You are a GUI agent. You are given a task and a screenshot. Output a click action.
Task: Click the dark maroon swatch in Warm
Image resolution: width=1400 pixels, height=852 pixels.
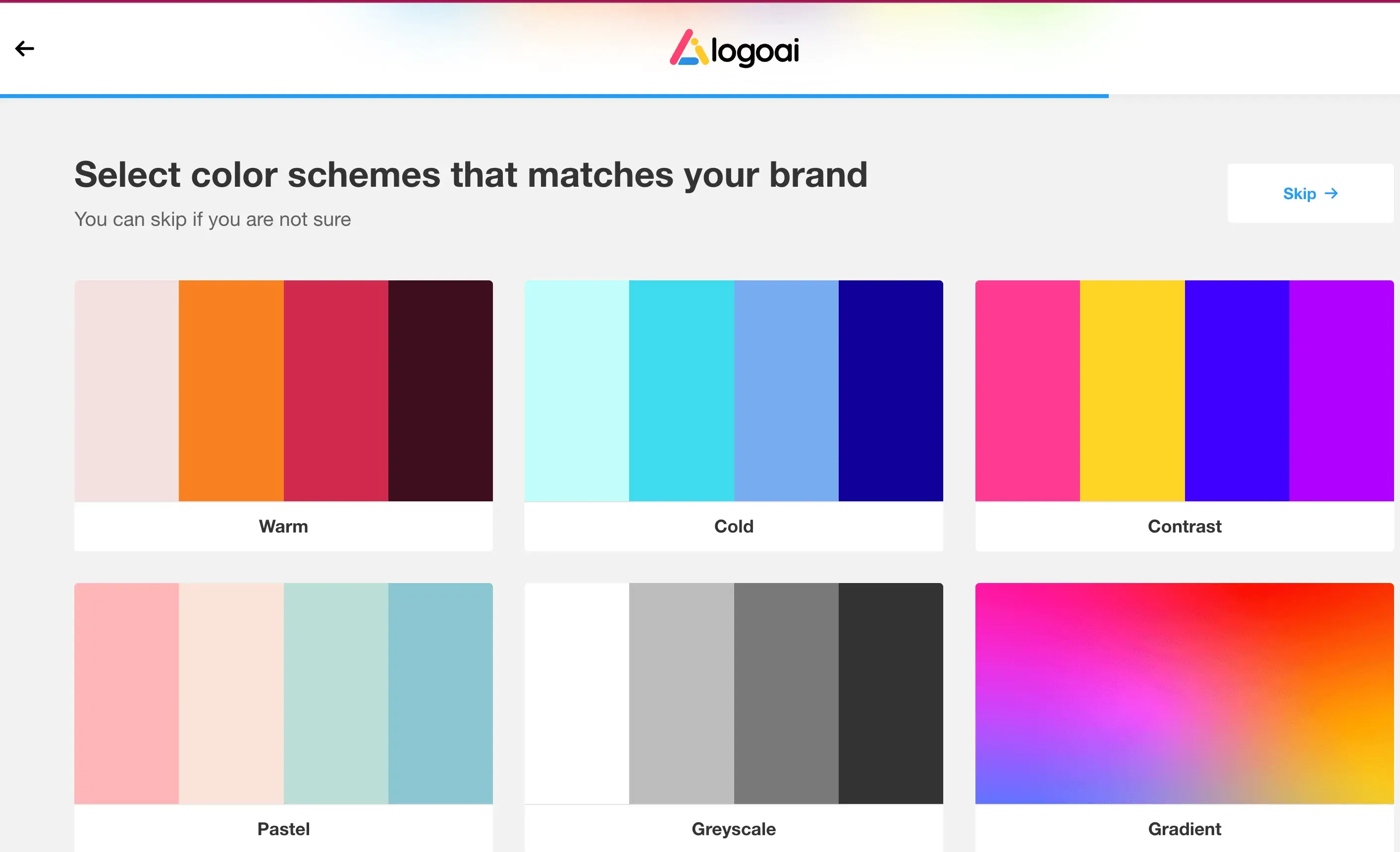click(x=440, y=391)
